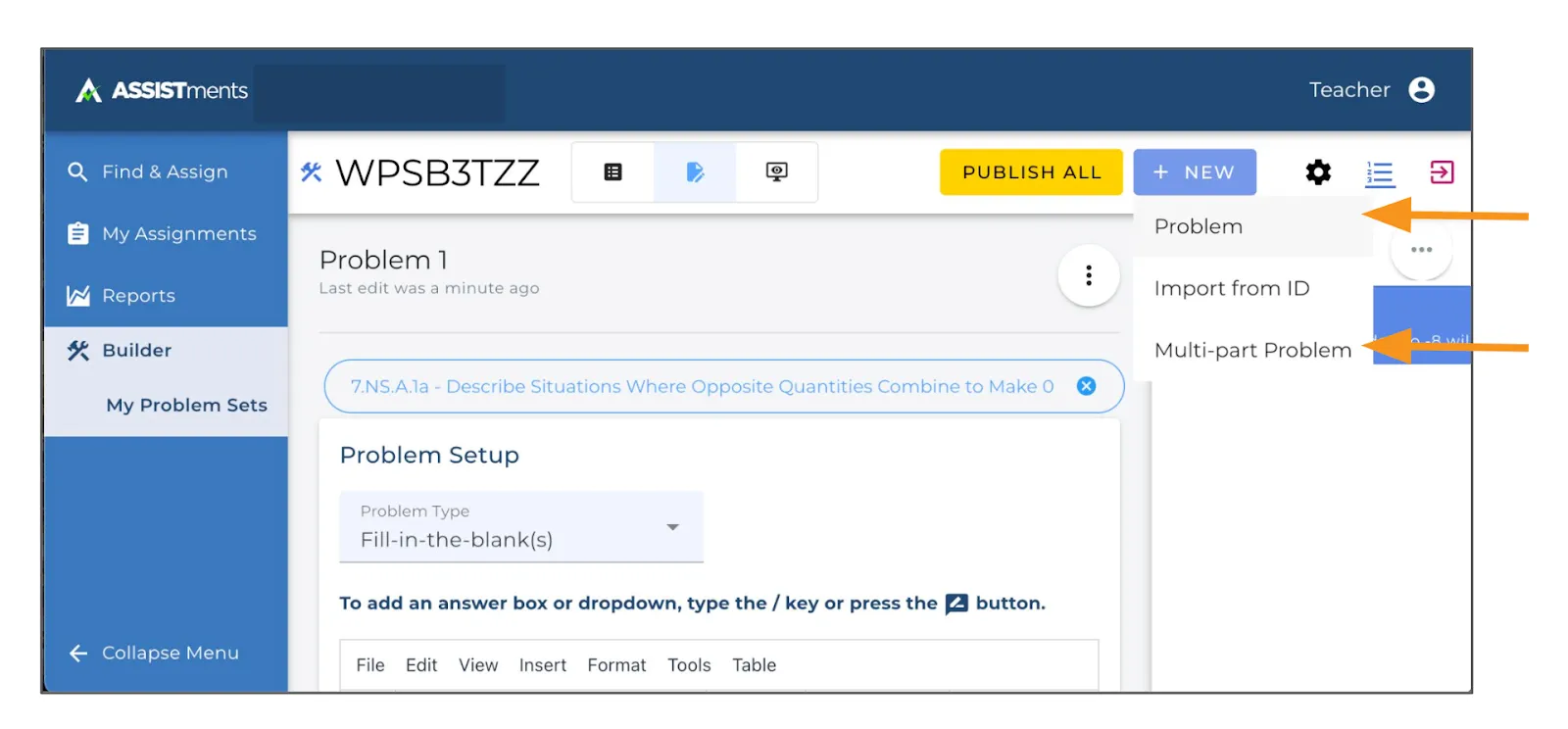Choose Import from ID option
Screen dimensions: 1568x729
[1252, 288]
